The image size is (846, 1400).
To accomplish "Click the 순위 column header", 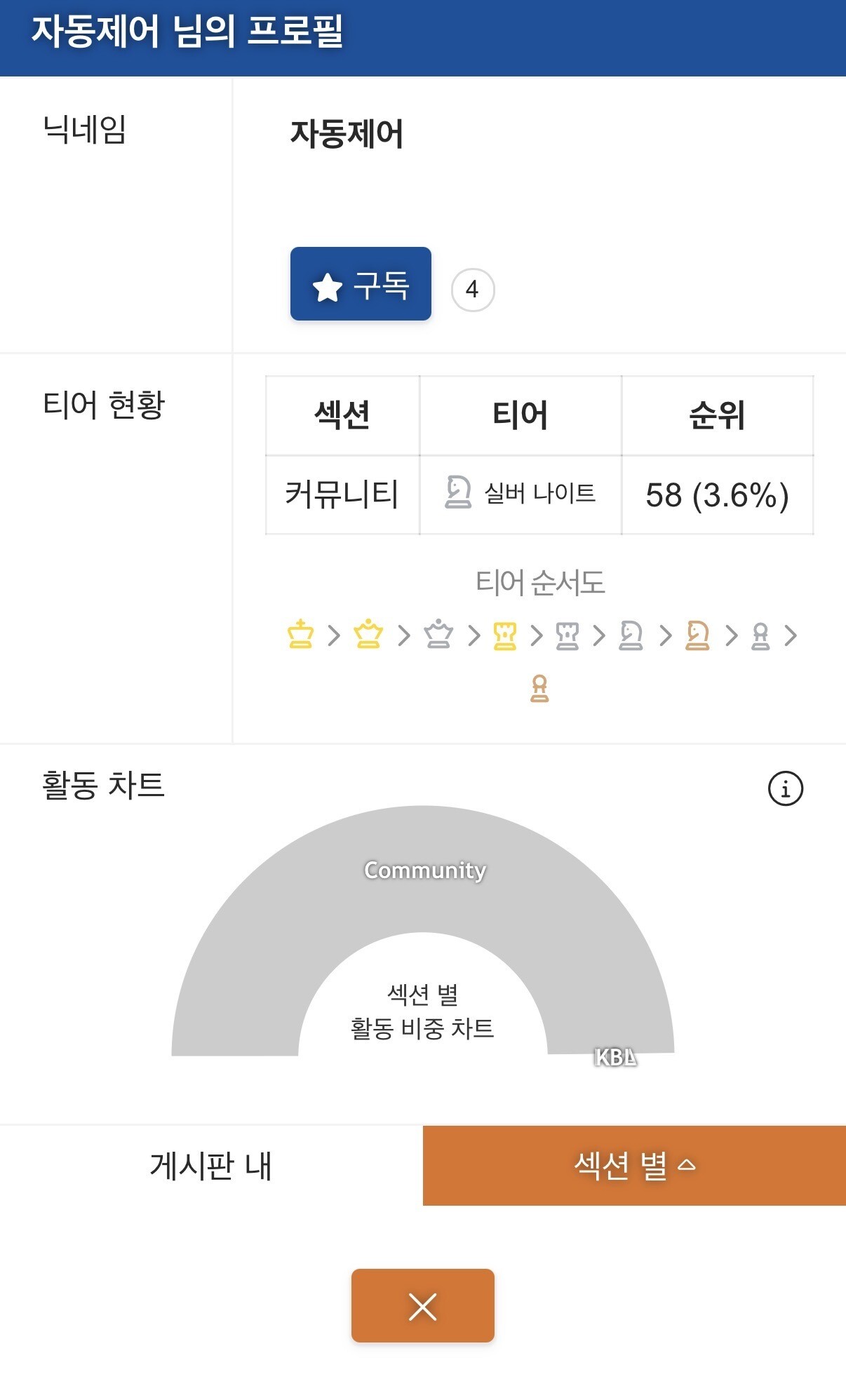I will point(717,415).
